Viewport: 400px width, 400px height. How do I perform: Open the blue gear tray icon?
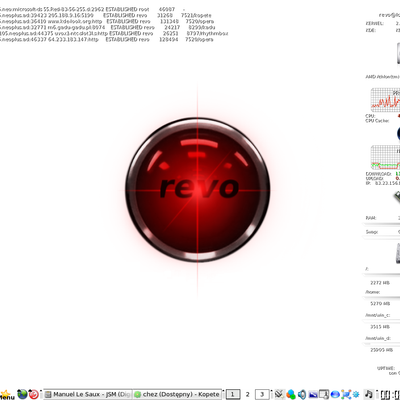coord(356,394)
